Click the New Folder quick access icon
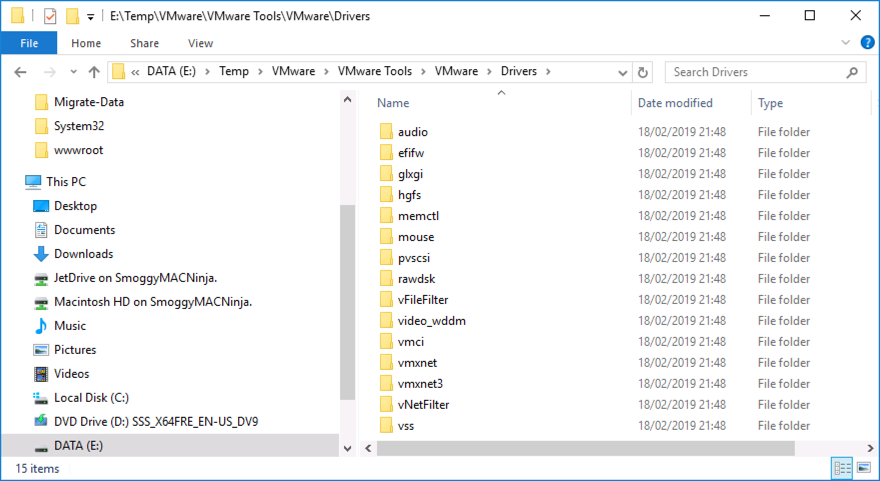The height and width of the screenshot is (481, 880). coord(72,16)
